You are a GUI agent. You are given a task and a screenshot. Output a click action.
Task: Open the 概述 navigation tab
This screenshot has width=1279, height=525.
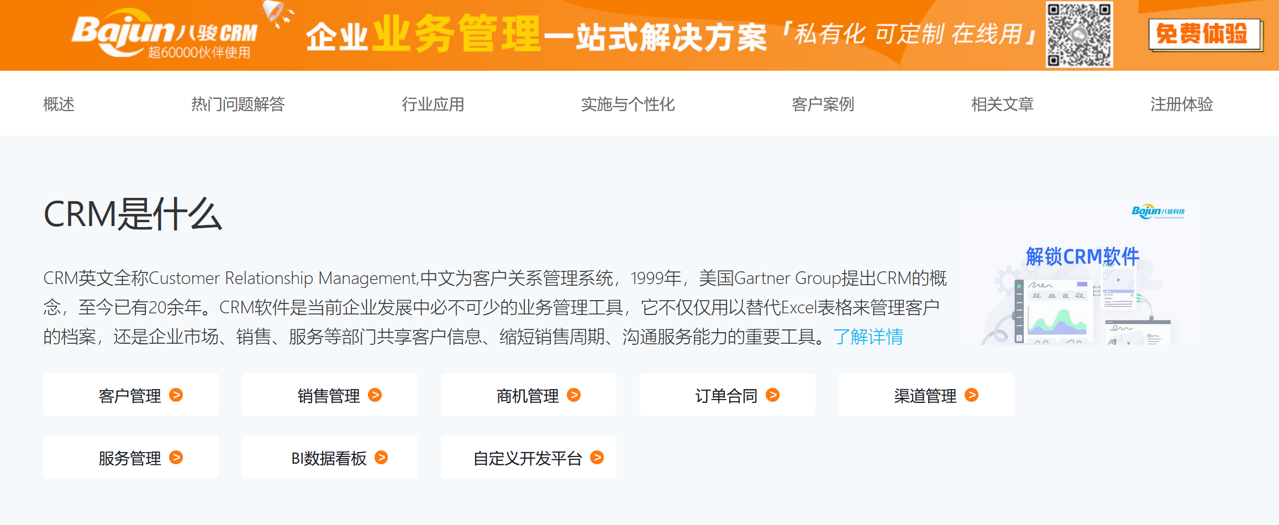point(59,104)
